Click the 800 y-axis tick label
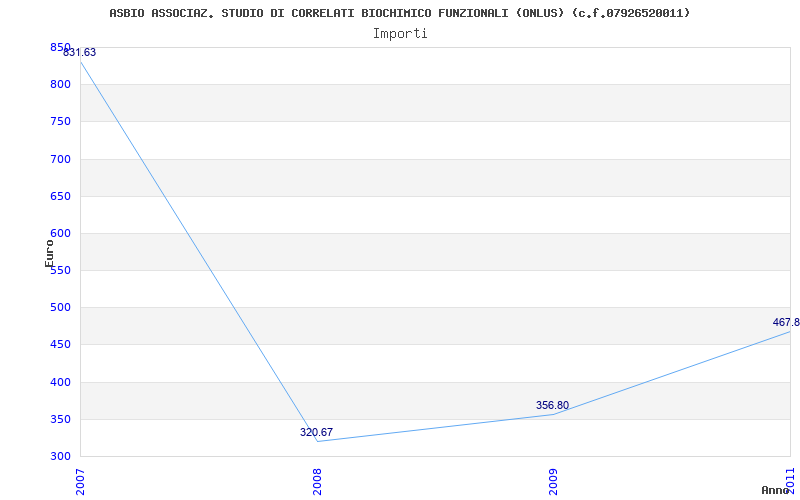This screenshot has height=500, width=800. (60, 85)
